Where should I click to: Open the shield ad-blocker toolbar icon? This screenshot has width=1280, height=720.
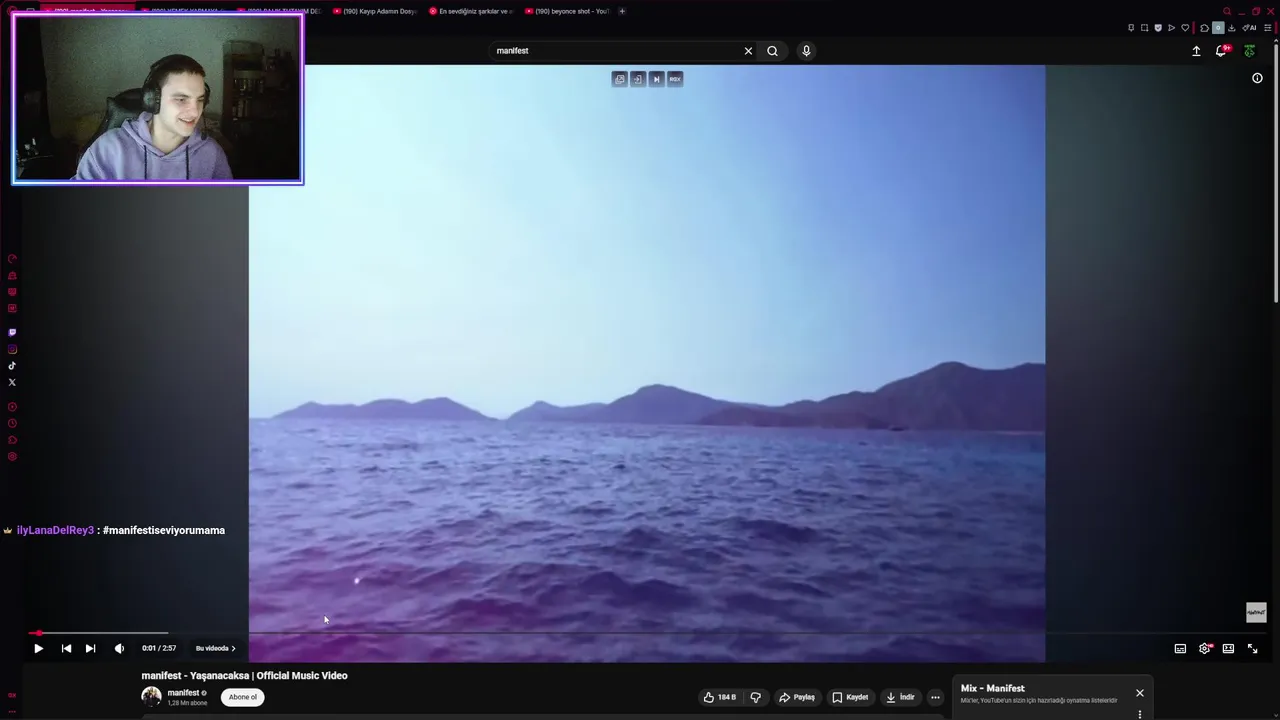(x=1158, y=28)
